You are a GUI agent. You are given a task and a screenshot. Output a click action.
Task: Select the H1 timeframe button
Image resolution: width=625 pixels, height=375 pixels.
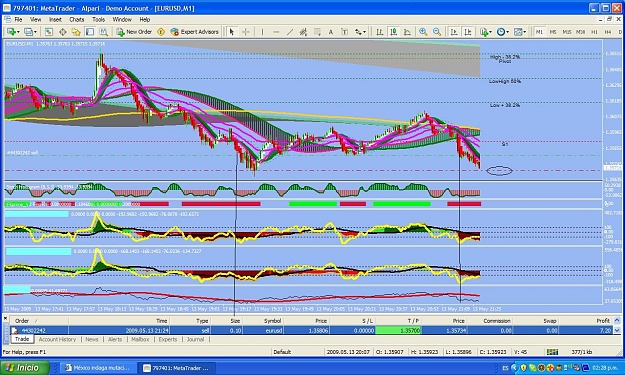coord(594,32)
